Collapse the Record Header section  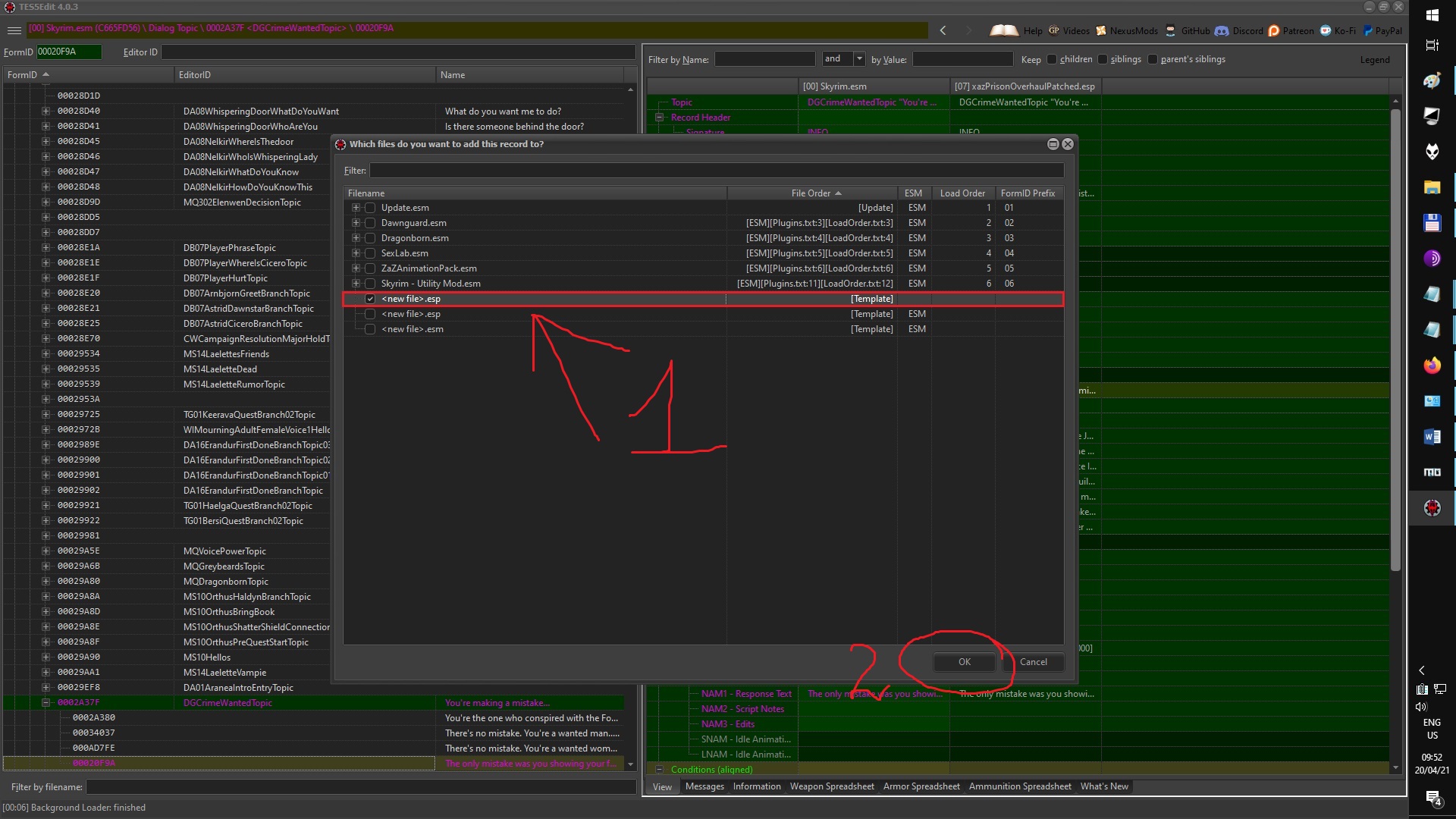tap(659, 118)
